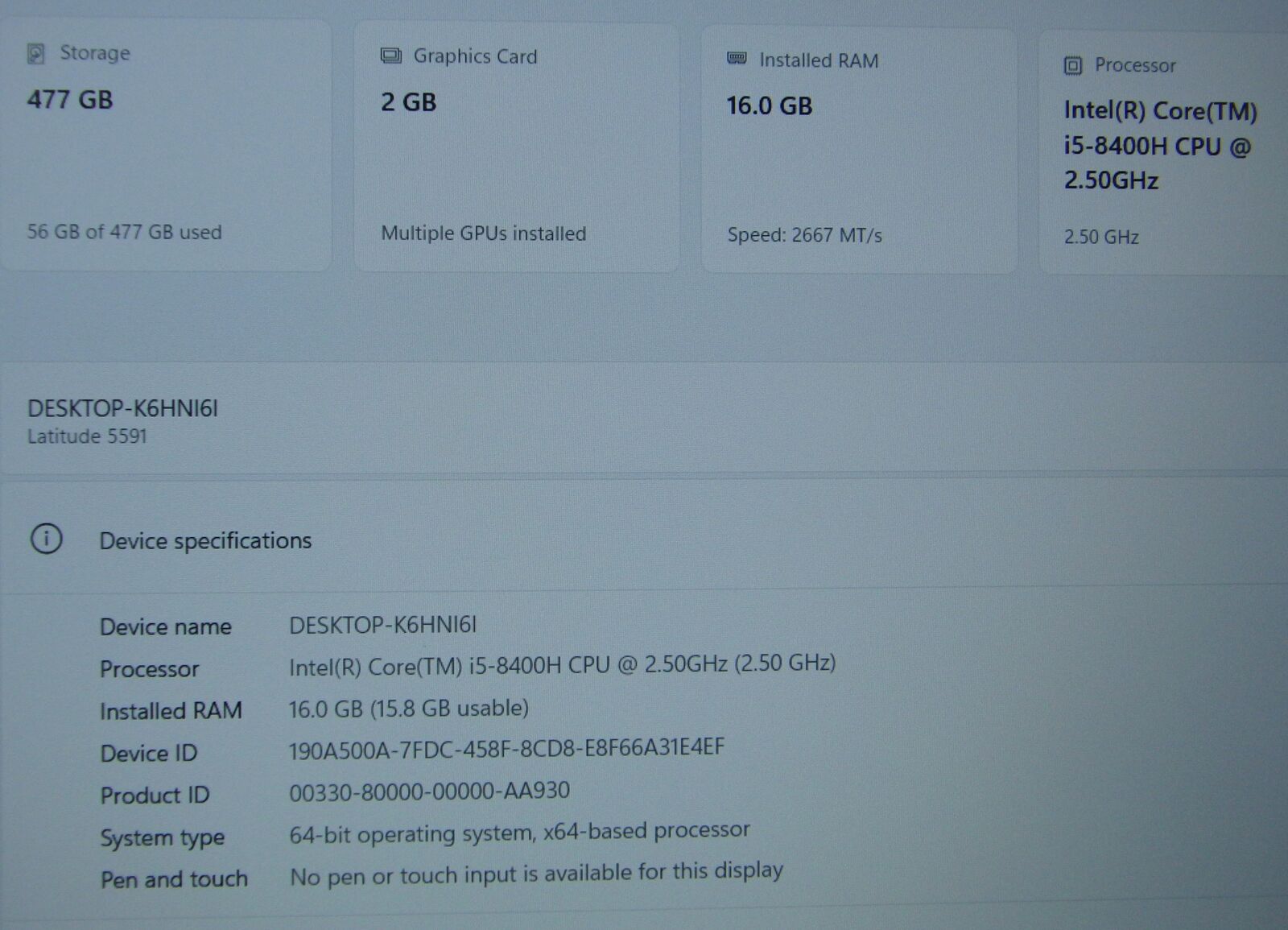Select the Device ID value string
Image resolution: width=1288 pixels, height=930 pixels.
point(506,749)
